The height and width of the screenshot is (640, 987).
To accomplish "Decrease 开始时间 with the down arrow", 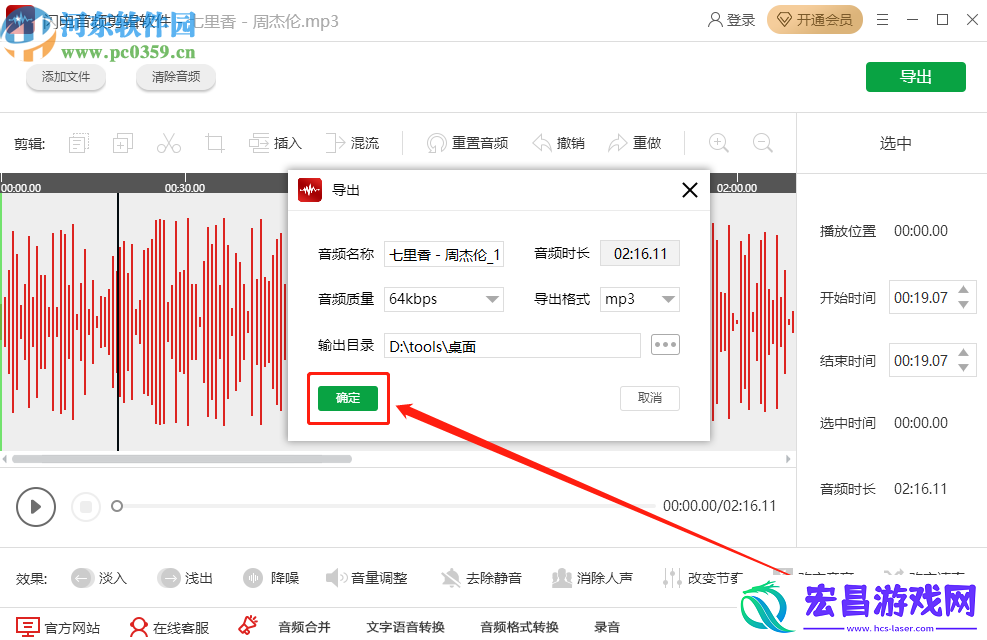I will tap(963, 305).
